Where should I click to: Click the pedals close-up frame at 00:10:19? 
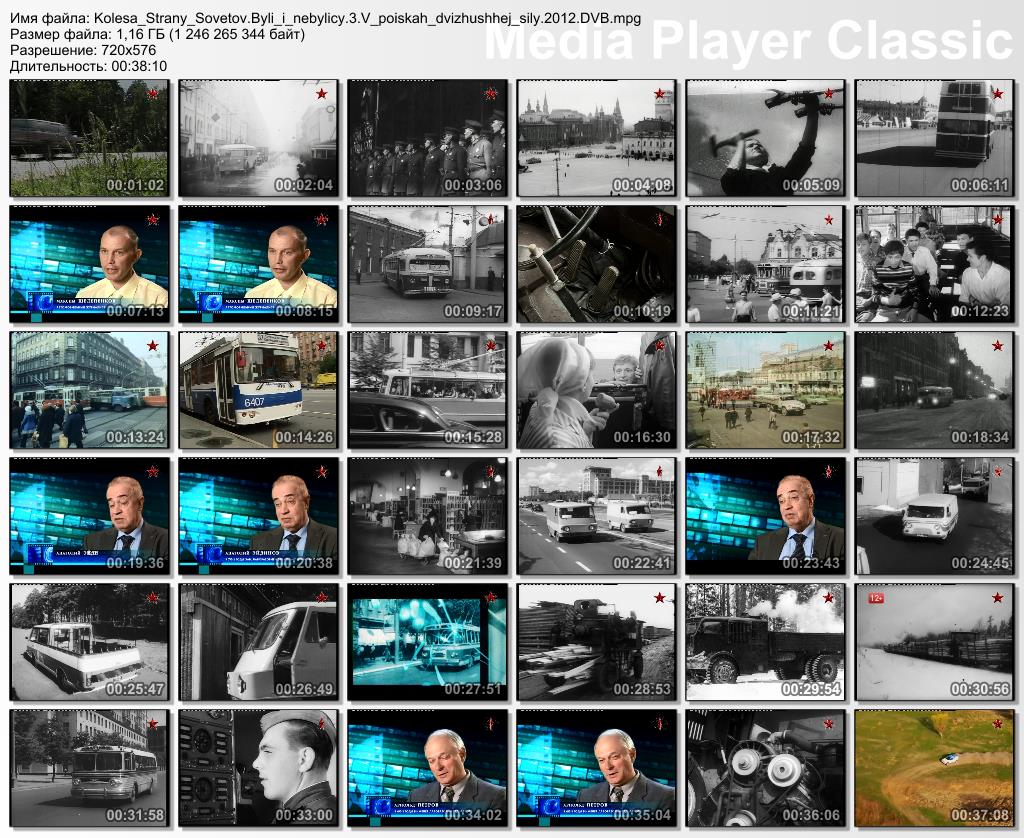[x=597, y=264]
